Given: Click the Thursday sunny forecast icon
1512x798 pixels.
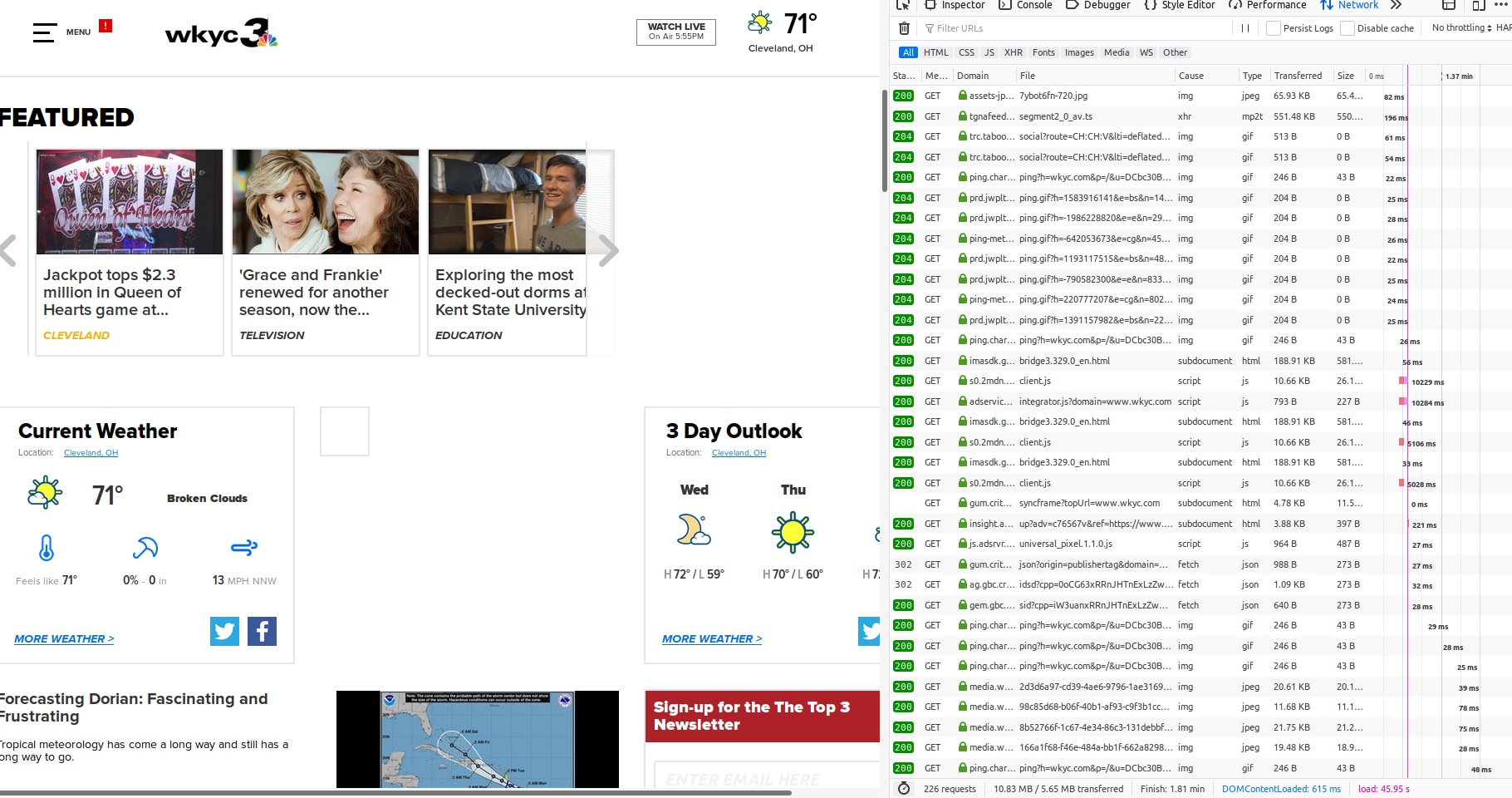Looking at the screenshot, I should point(793,532).
